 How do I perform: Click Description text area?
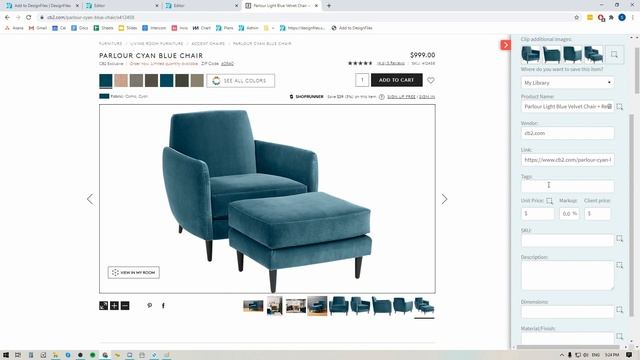click(x=567, y=276)
